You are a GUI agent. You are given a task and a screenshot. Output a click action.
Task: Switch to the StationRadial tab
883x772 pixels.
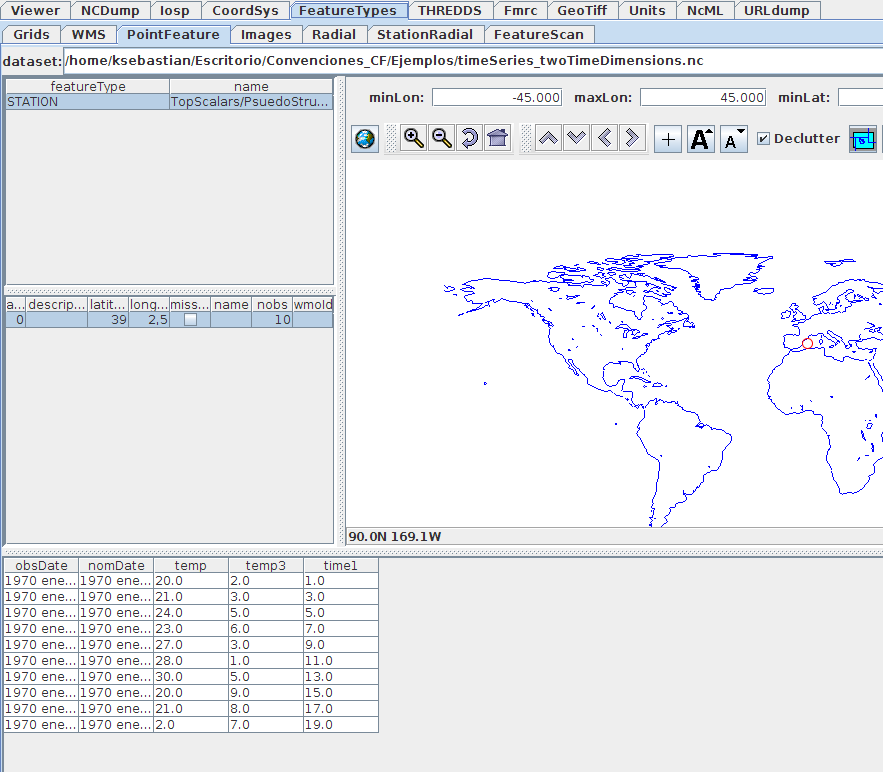424,34
